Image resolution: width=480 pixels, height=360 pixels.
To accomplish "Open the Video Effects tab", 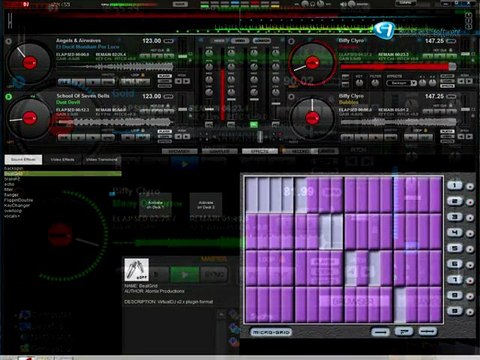I will point(62,160).
